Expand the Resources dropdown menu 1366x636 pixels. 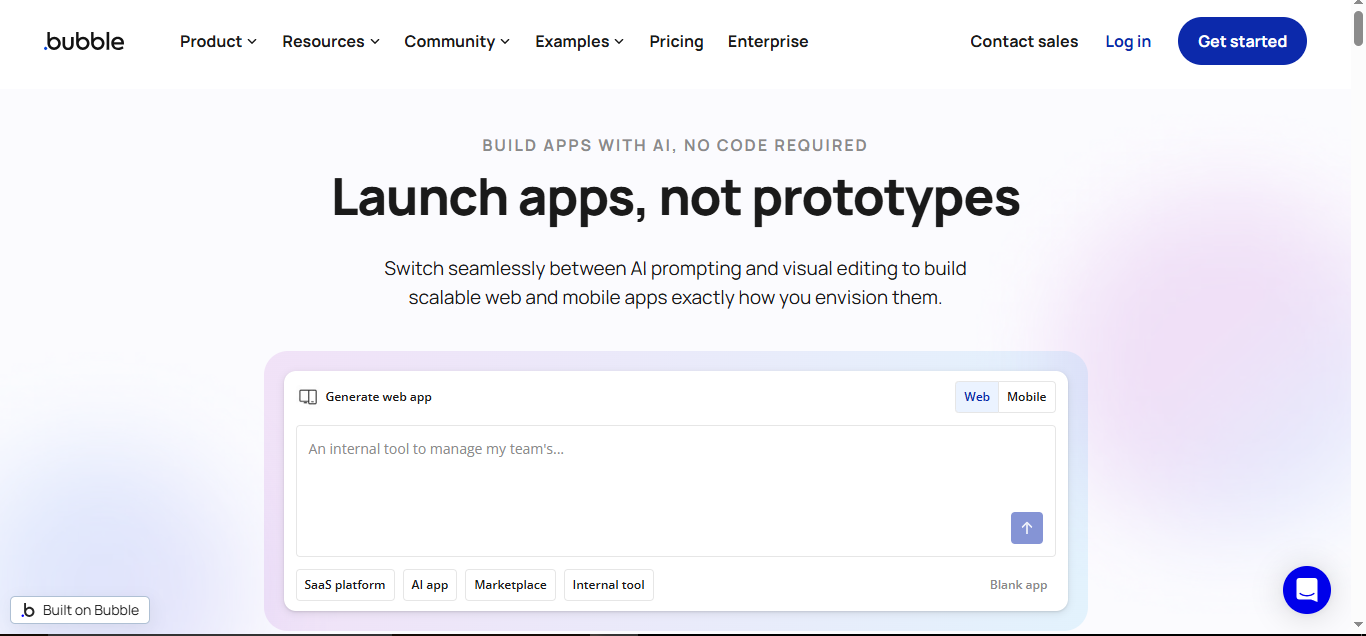point(330,41)
